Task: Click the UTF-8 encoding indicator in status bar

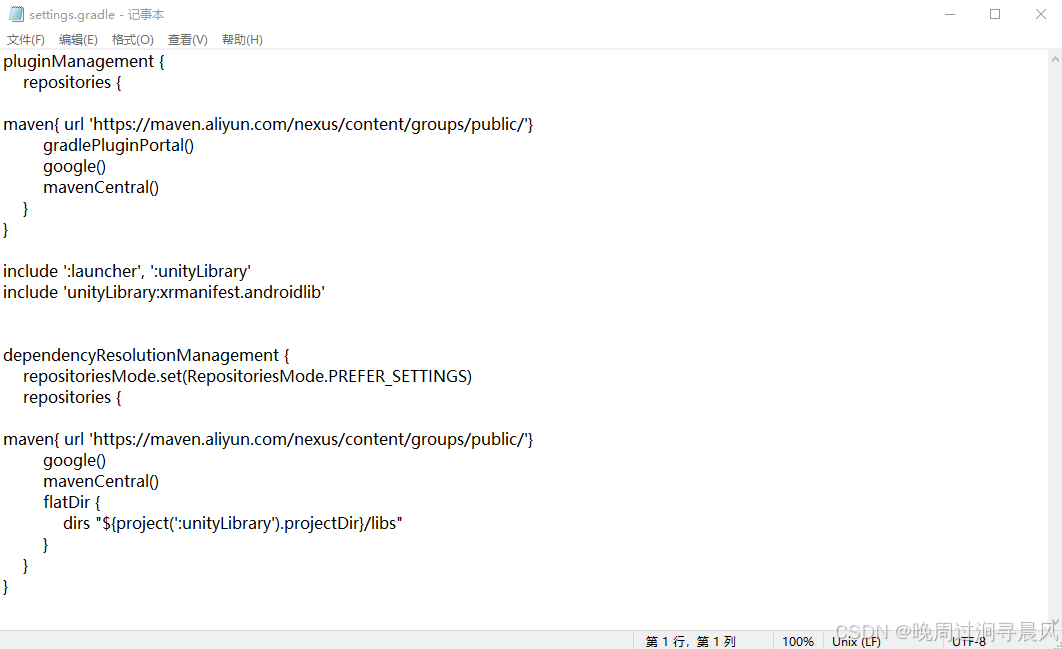Action: tap(968, 641)
